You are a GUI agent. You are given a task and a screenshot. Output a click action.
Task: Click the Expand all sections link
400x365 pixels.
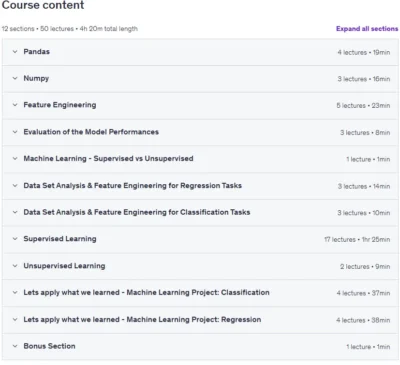(367, 29)
